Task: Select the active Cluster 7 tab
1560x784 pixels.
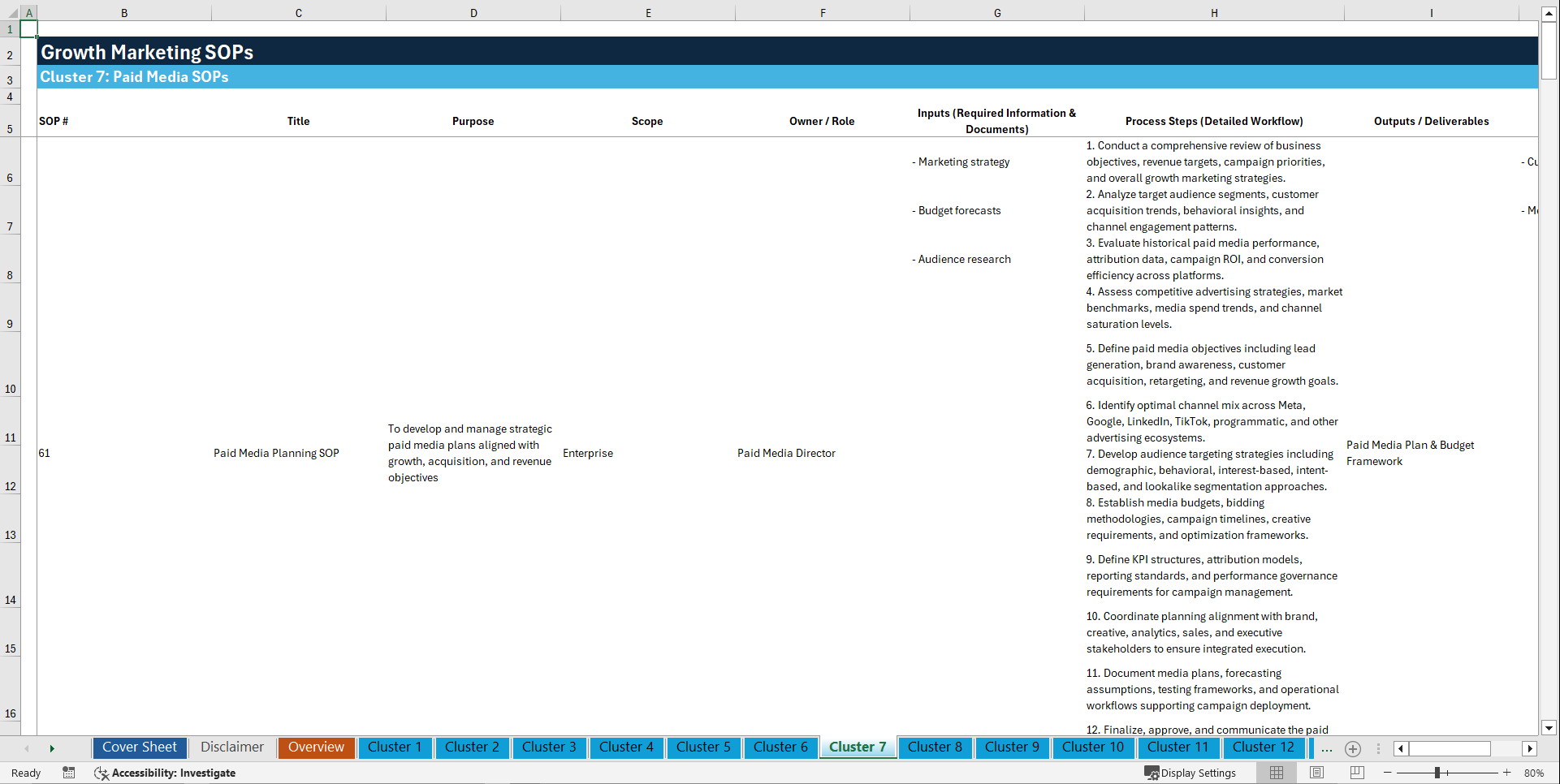Action: (858, 747)
